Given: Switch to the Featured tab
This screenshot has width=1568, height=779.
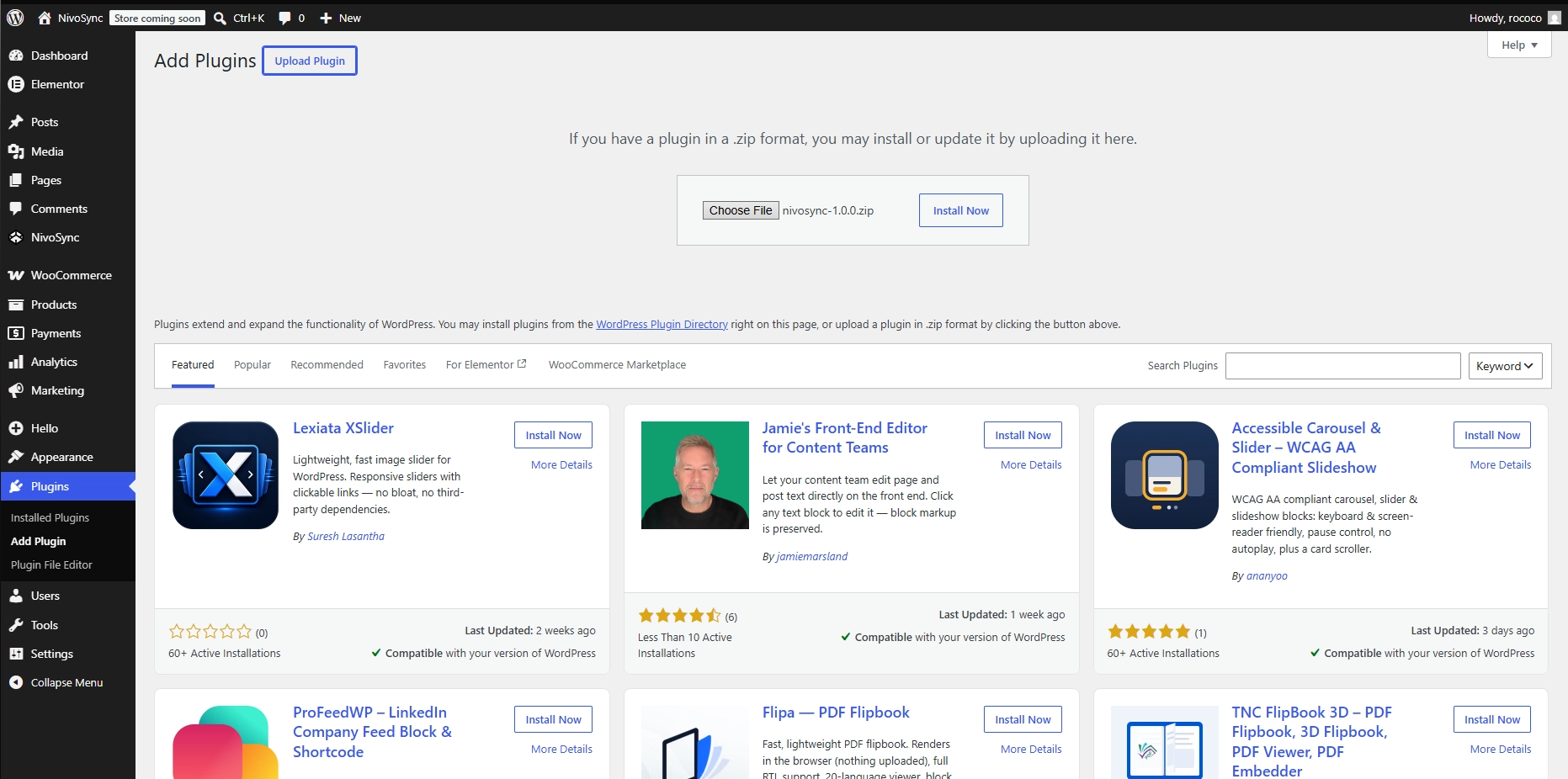Looking at the screenshot, I should [193, 365].
